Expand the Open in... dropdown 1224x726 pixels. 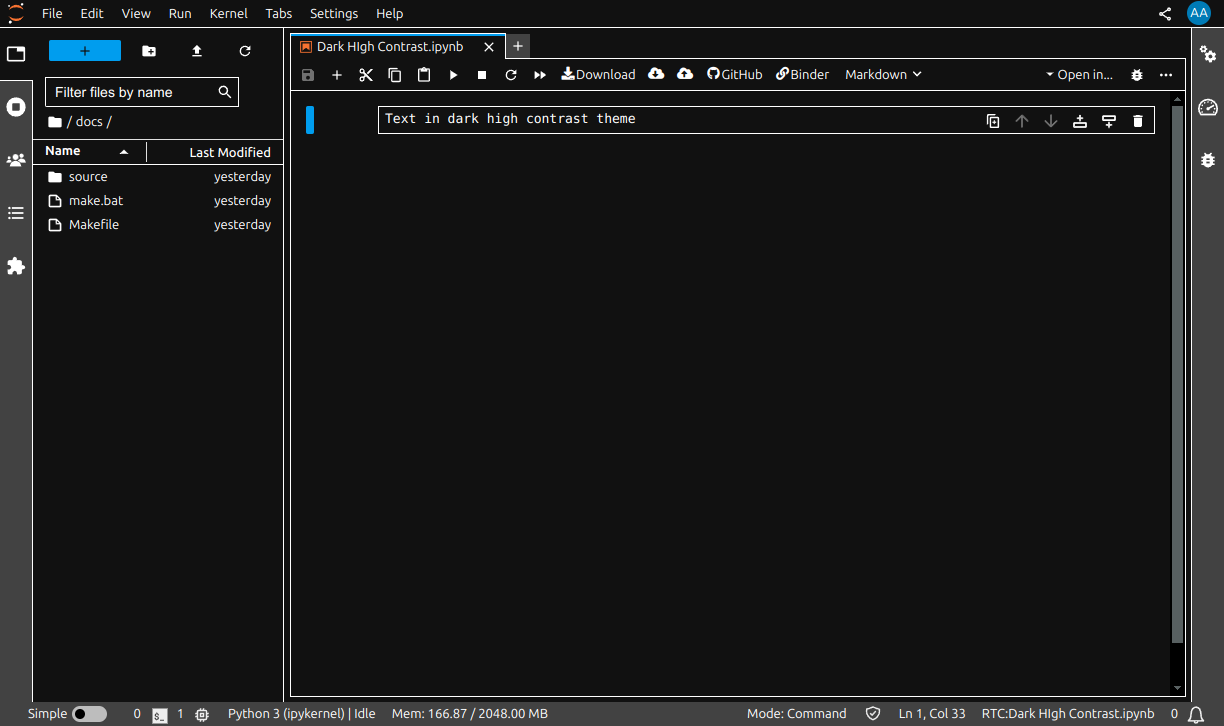(x=1080, y=74)
